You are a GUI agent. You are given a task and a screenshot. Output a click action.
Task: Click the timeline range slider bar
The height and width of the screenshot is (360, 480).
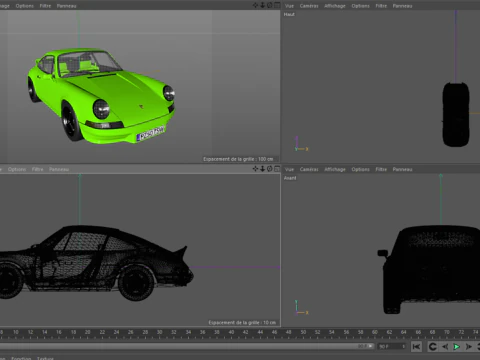pos(187,346)
